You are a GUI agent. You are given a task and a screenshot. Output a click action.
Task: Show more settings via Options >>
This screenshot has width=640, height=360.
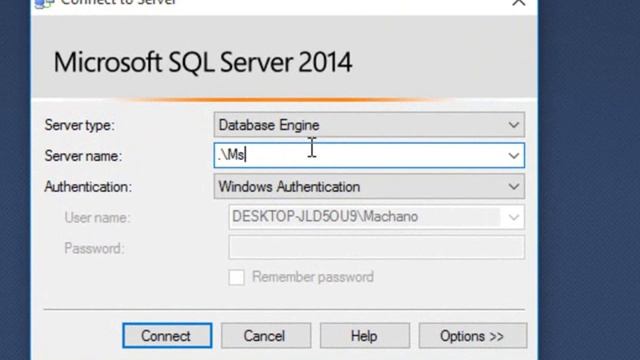(x=473, y=336)
